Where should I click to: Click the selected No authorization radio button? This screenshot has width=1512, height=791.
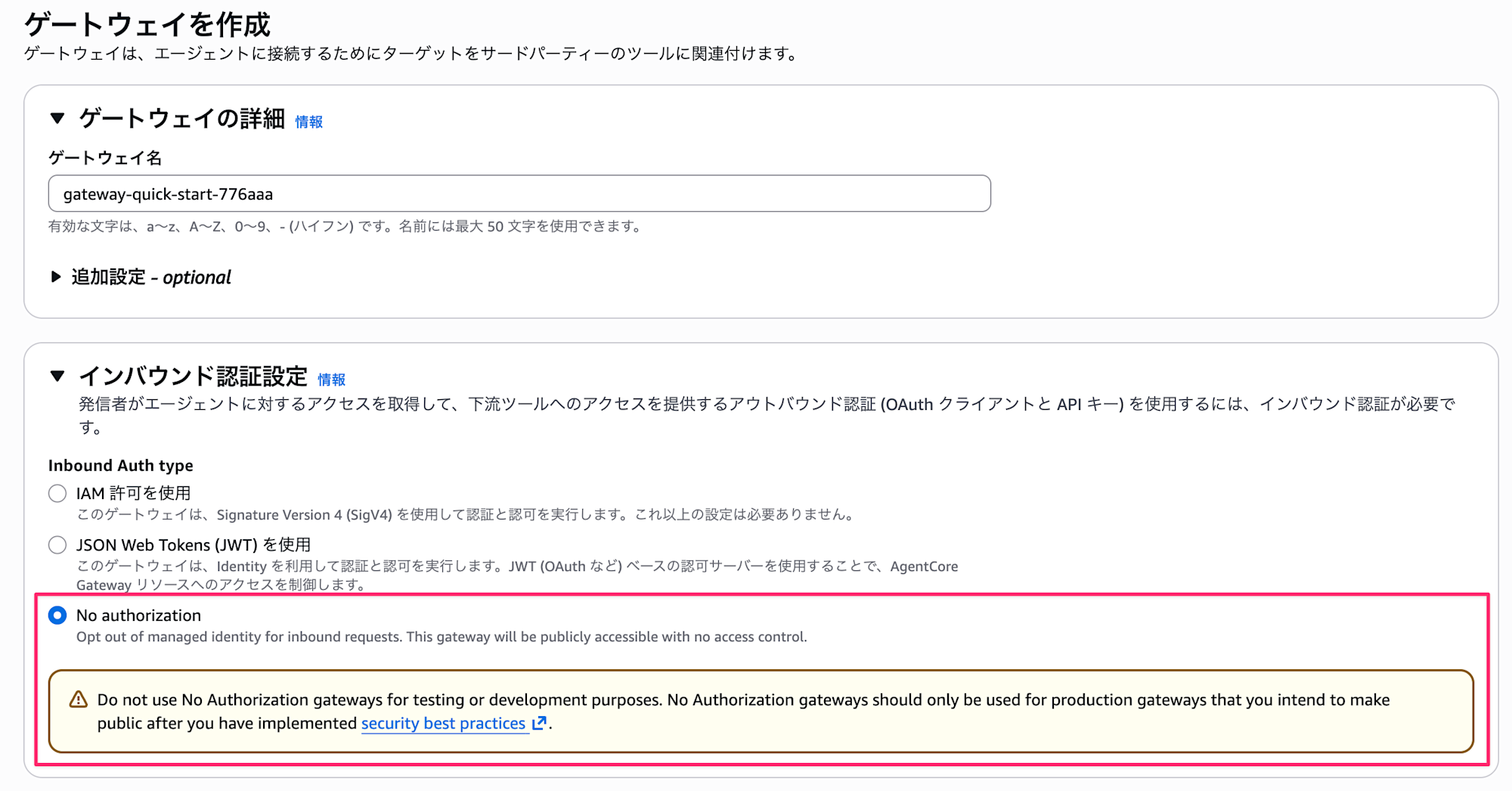[x=57, y=616]
